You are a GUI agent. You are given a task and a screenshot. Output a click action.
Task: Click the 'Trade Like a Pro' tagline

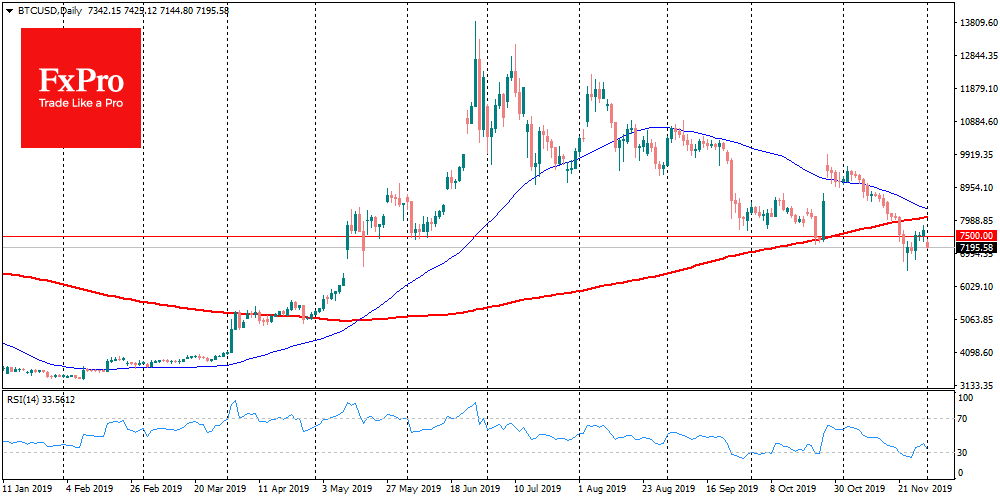click(81, 103)
